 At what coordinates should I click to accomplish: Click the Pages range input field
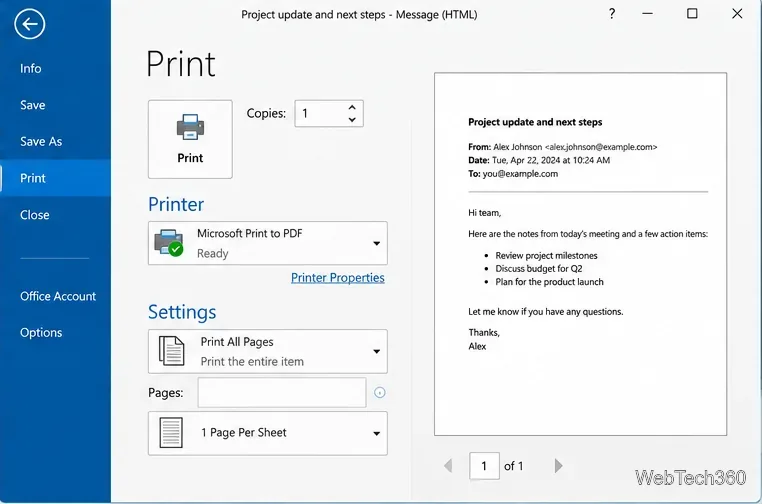click(282, 393)
